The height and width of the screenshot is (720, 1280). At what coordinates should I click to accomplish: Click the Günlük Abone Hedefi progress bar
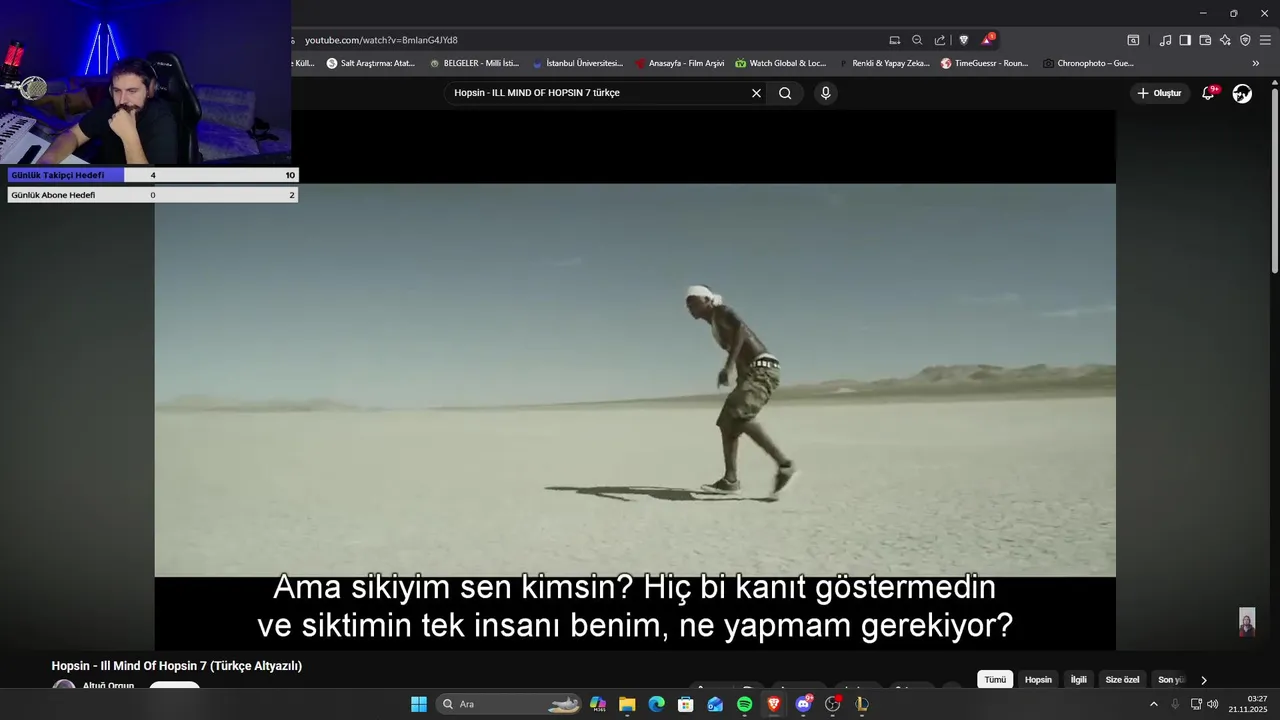[153, 195]
